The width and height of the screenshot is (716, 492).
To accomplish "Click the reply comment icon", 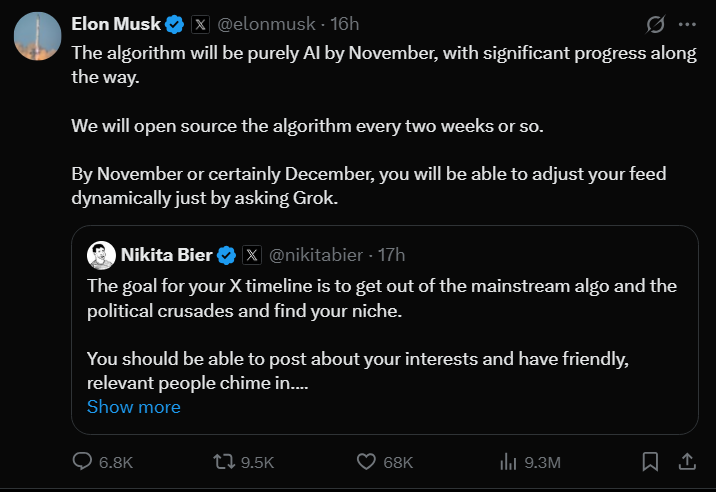I will coord(84,461).
